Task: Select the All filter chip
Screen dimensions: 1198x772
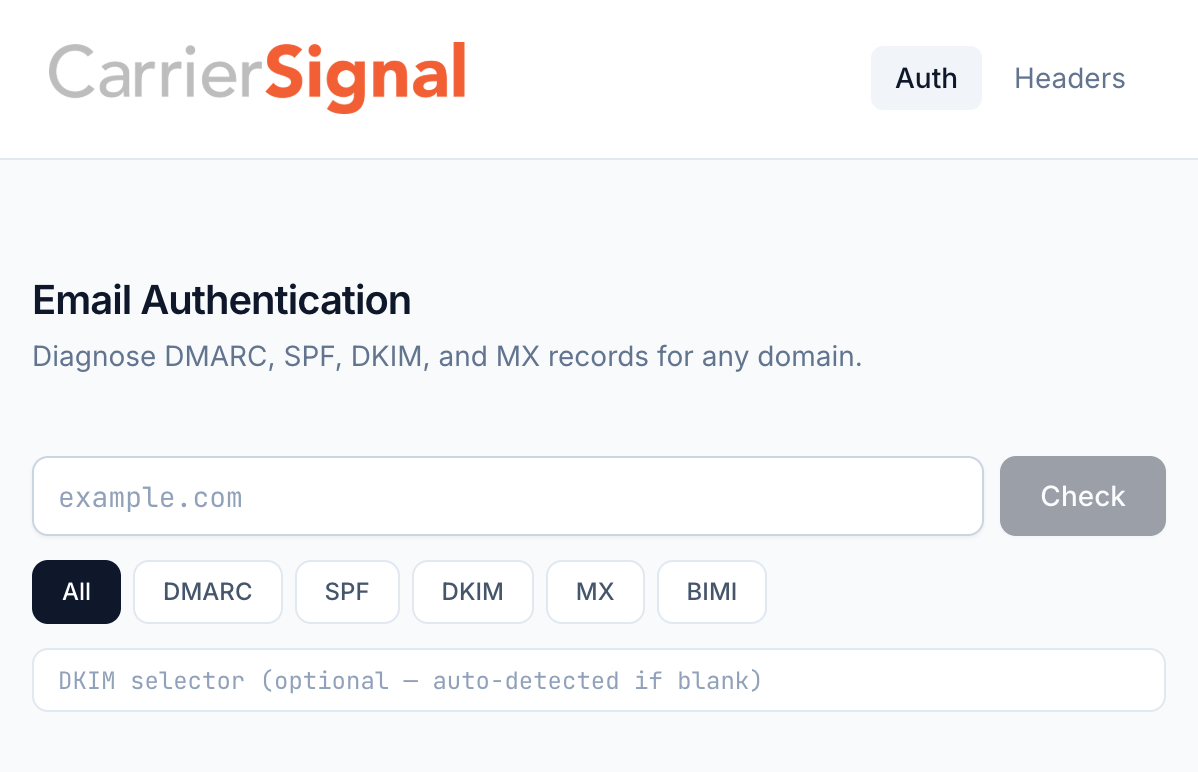Action: pyautogui.click(x=76, y=591)
